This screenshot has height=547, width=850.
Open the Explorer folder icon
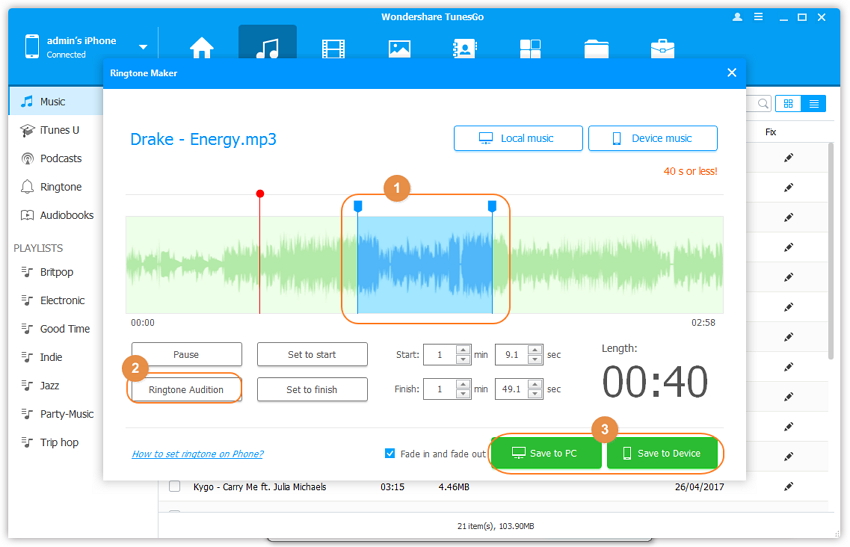[596, 48]
